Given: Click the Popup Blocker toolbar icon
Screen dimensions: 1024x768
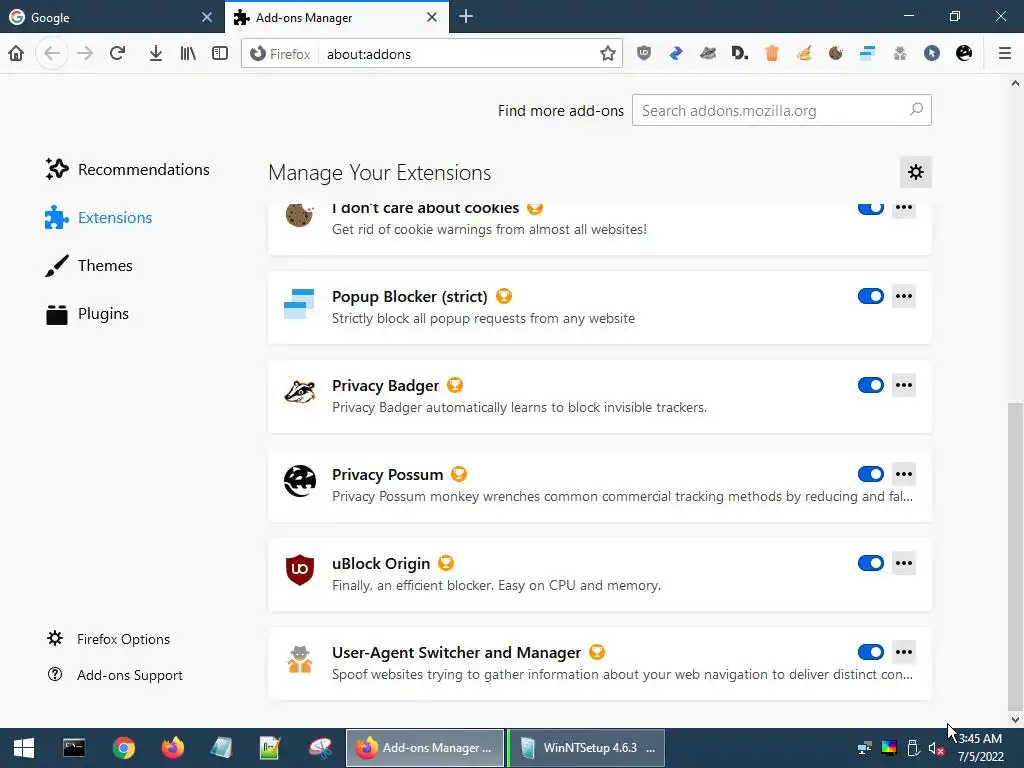Looking at the screenshot, I should click(x=867, y=53).
